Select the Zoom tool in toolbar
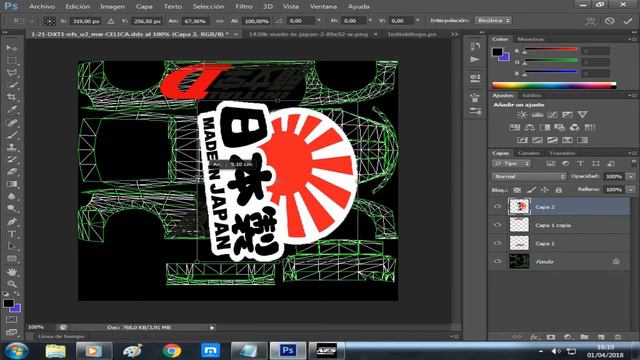The image size is (640, 360). click(11, 284)
